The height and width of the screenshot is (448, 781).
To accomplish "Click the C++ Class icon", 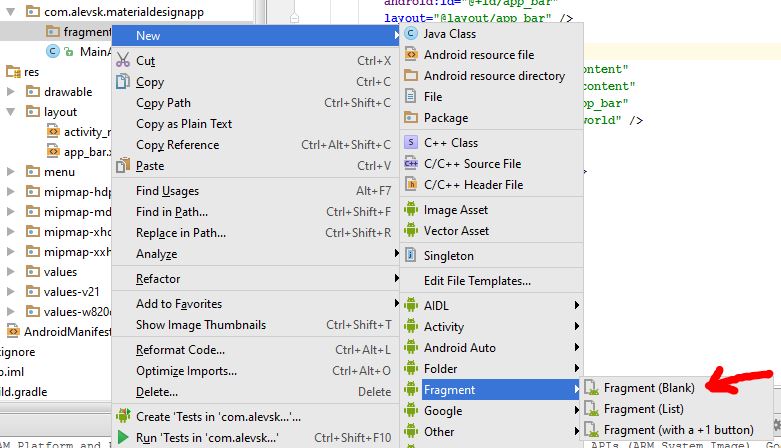I will click(x=411, y=143).
